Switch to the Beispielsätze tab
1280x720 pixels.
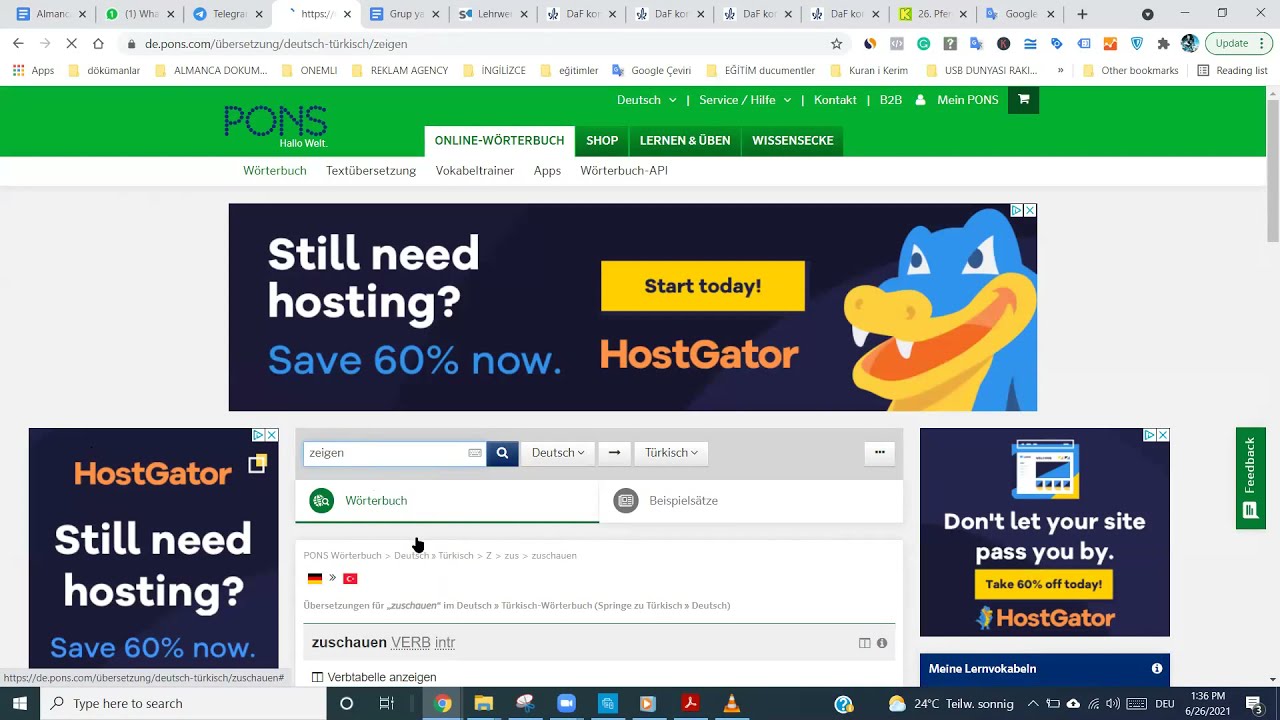tap(751, 501)
